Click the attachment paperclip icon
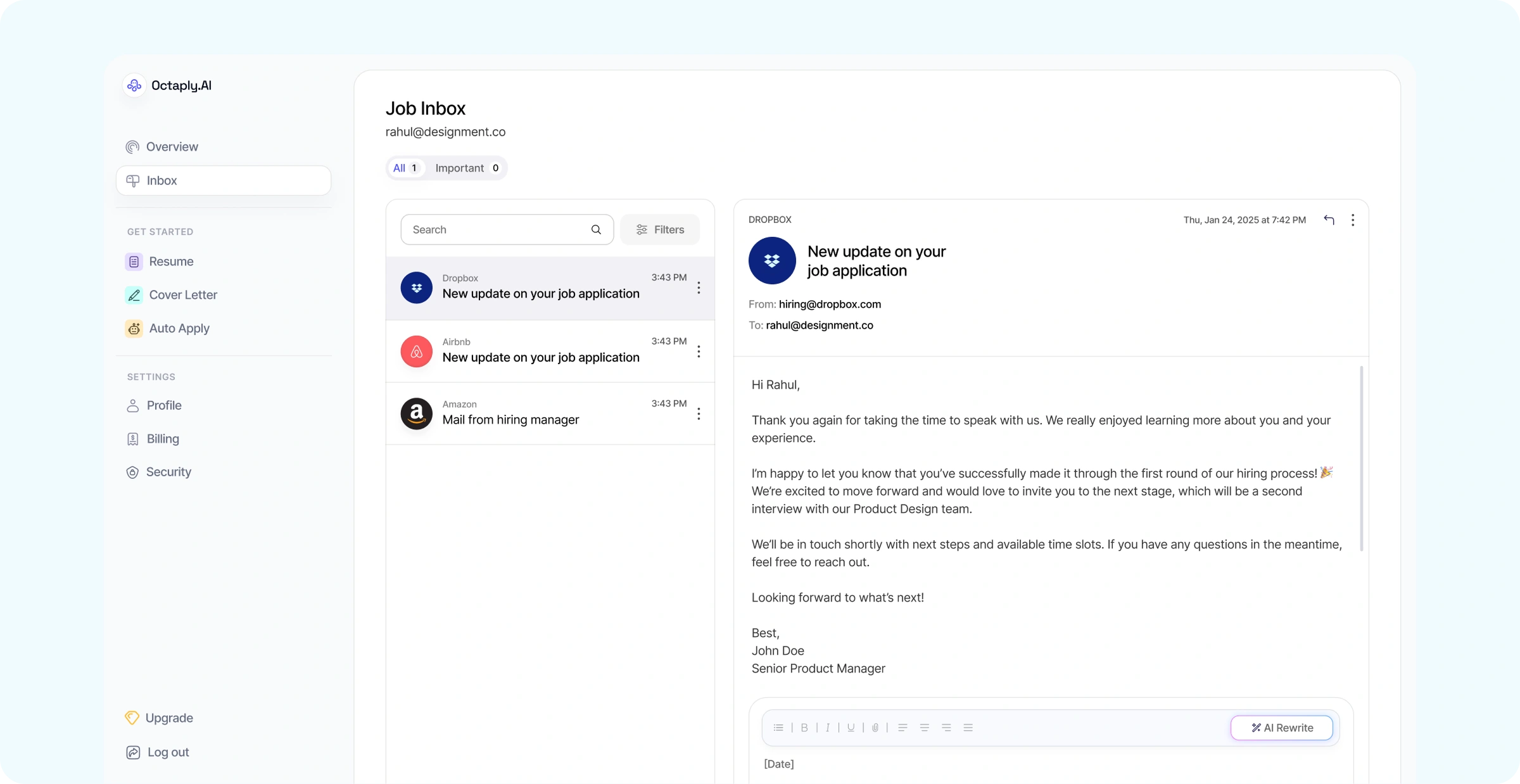The width and height of the screenshot is (1520, 784). pyautogui.click(x=875, y=728)
